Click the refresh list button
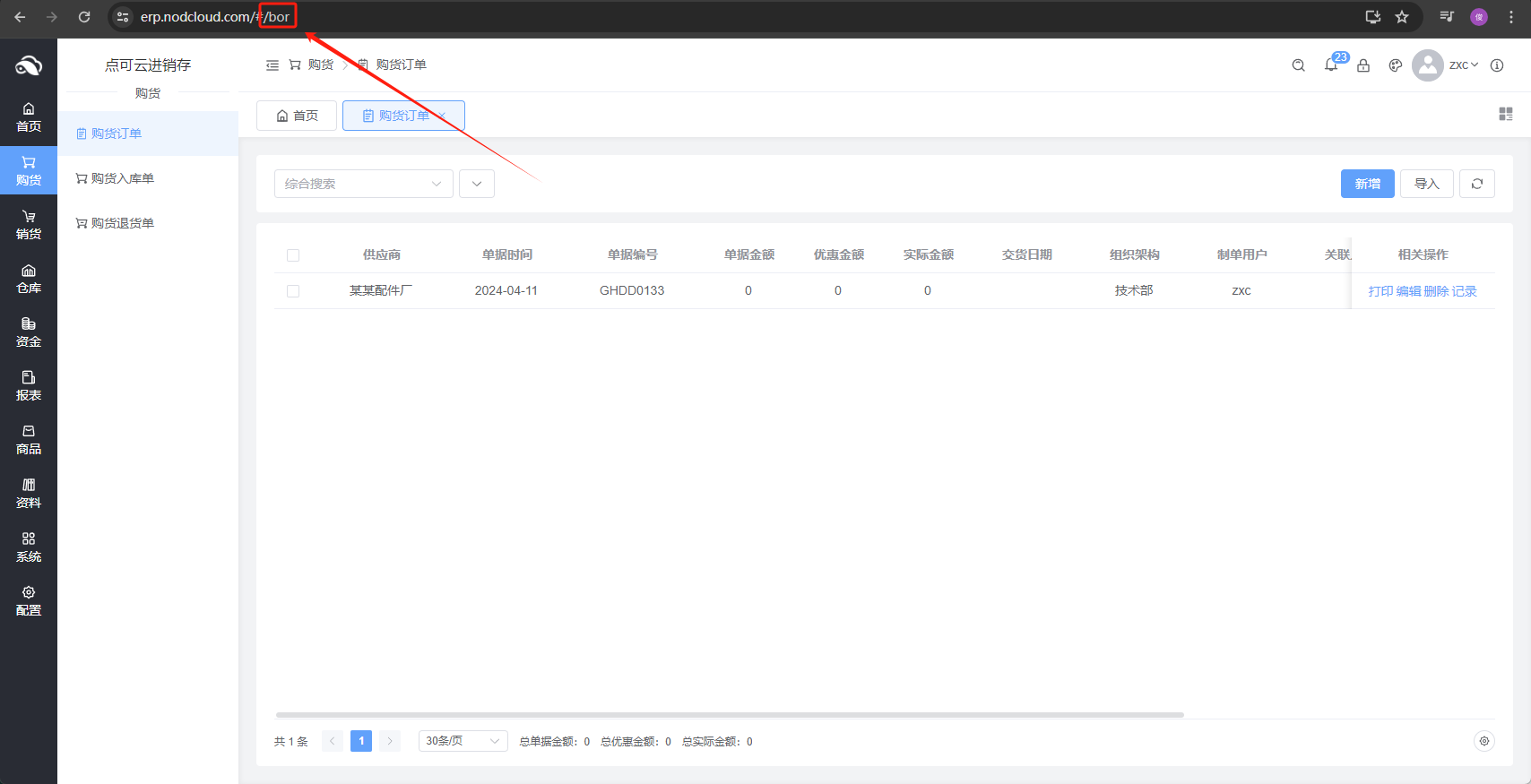Screen dimensions: 1531x784 pyautogui.click(x=1477, y=184)
